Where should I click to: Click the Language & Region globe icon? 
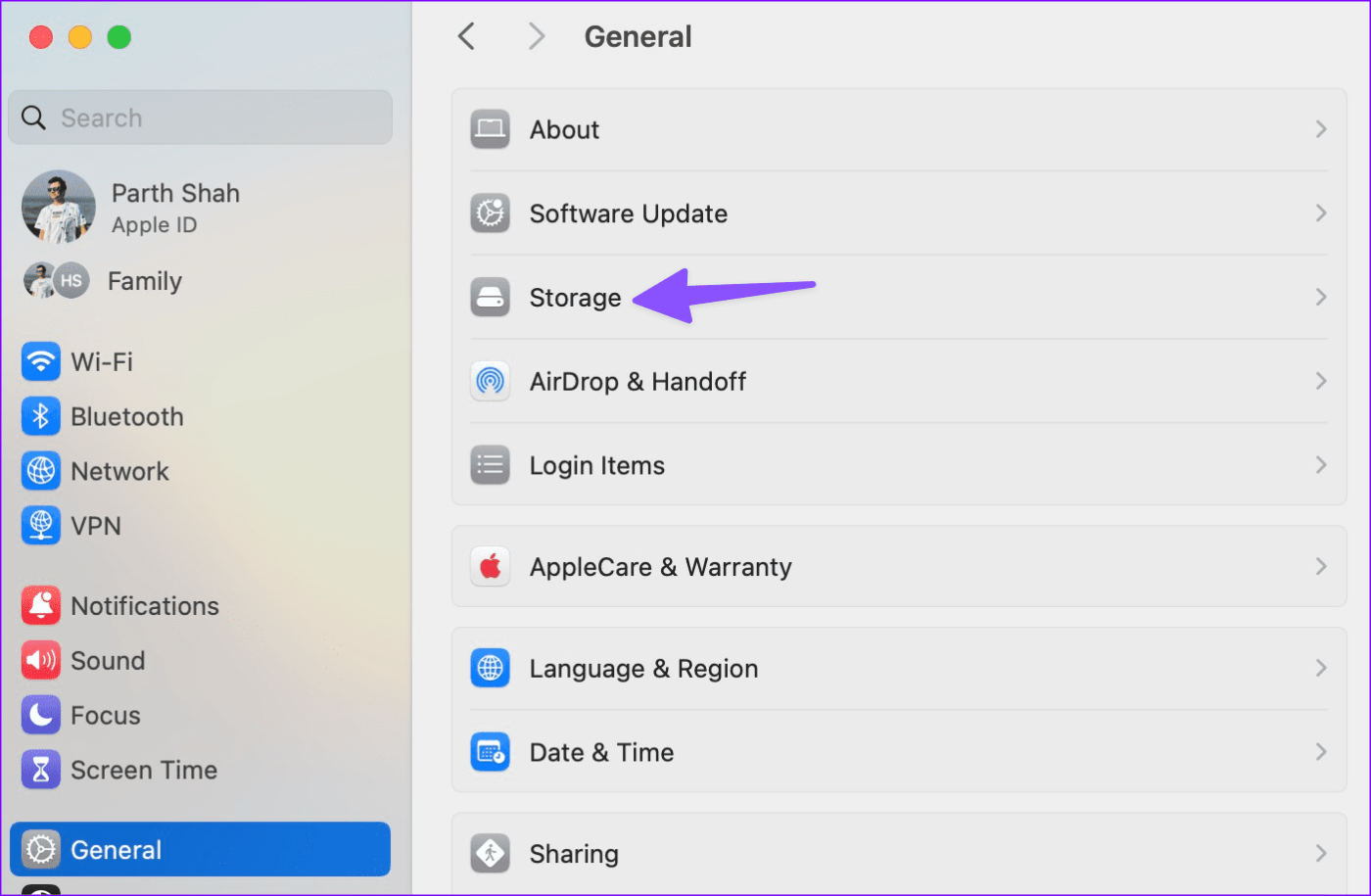point(490,668)
